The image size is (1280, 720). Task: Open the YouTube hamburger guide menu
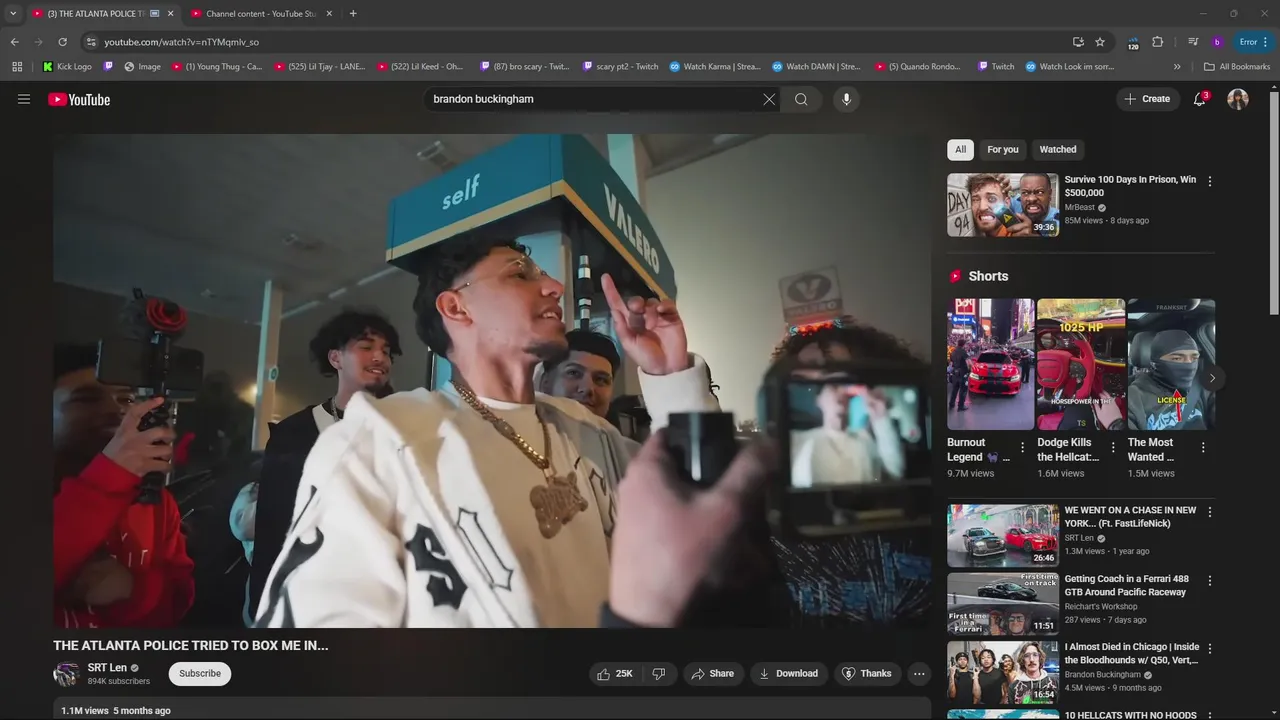pyautogui.click(x=24, y=99)
